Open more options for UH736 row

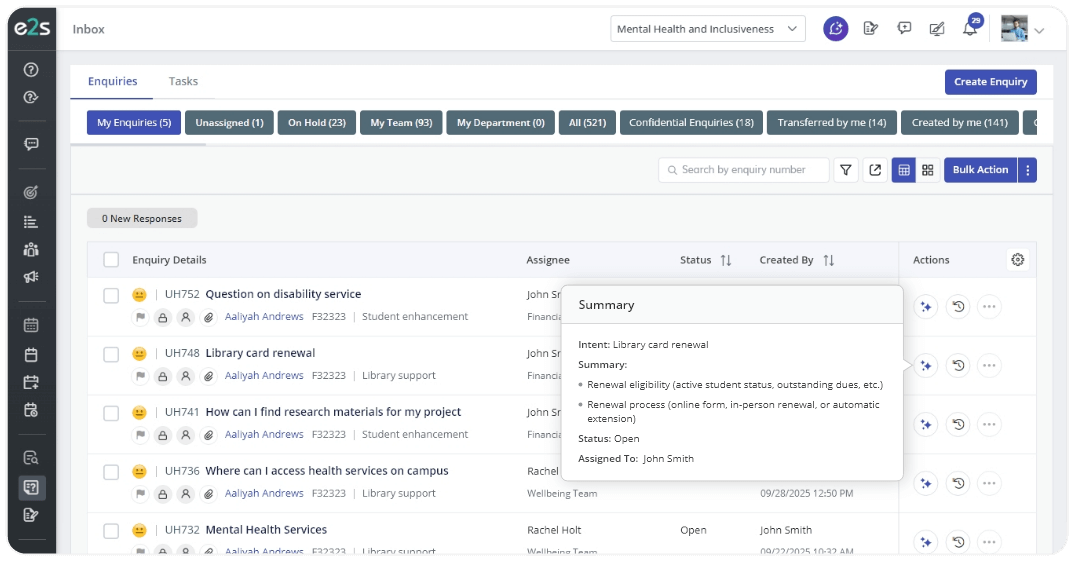(989, 483)
